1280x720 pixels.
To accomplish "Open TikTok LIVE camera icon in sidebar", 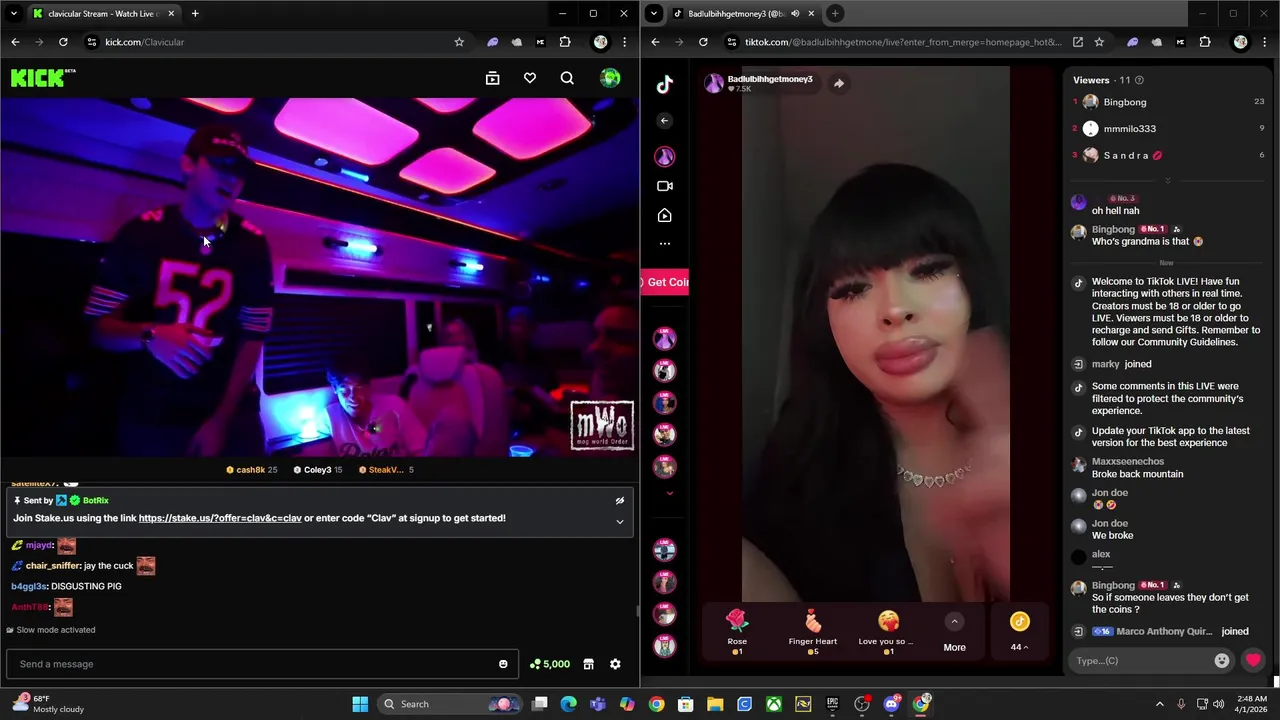I will [665, 186].
